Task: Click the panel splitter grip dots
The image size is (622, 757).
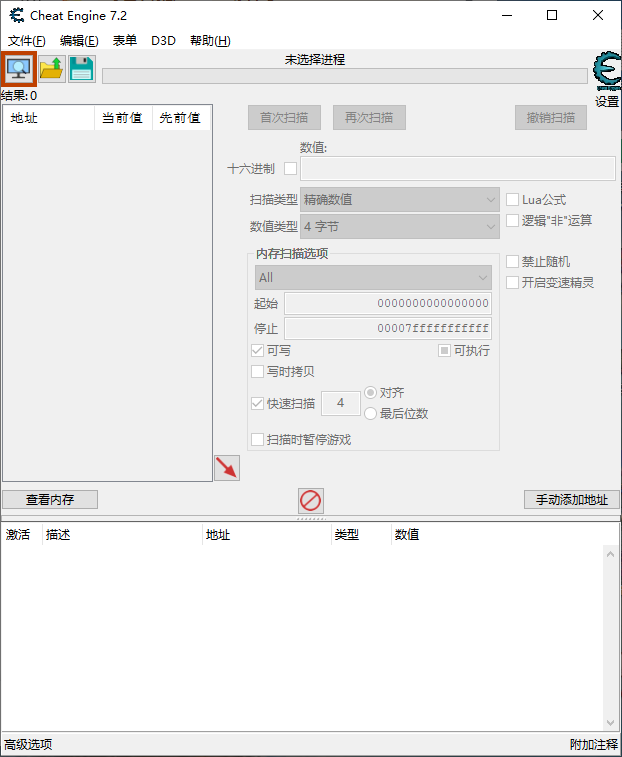Action: tap(311, 519)
